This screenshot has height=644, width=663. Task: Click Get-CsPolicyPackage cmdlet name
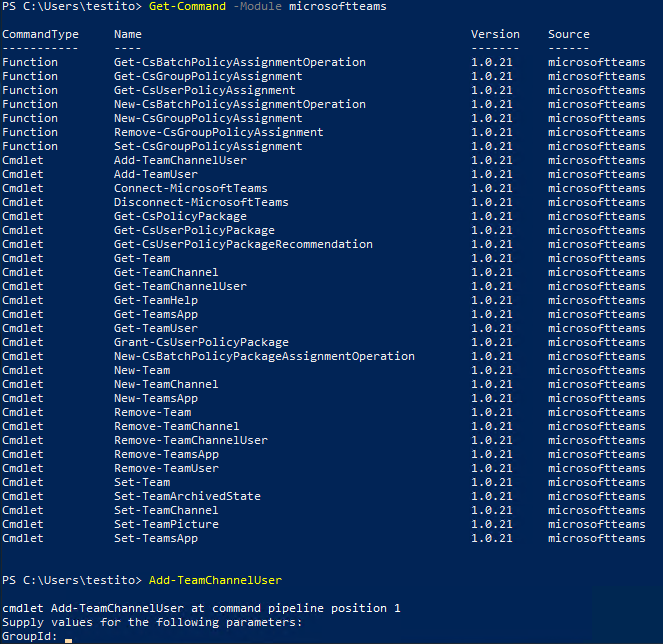(x=180, y=216)
